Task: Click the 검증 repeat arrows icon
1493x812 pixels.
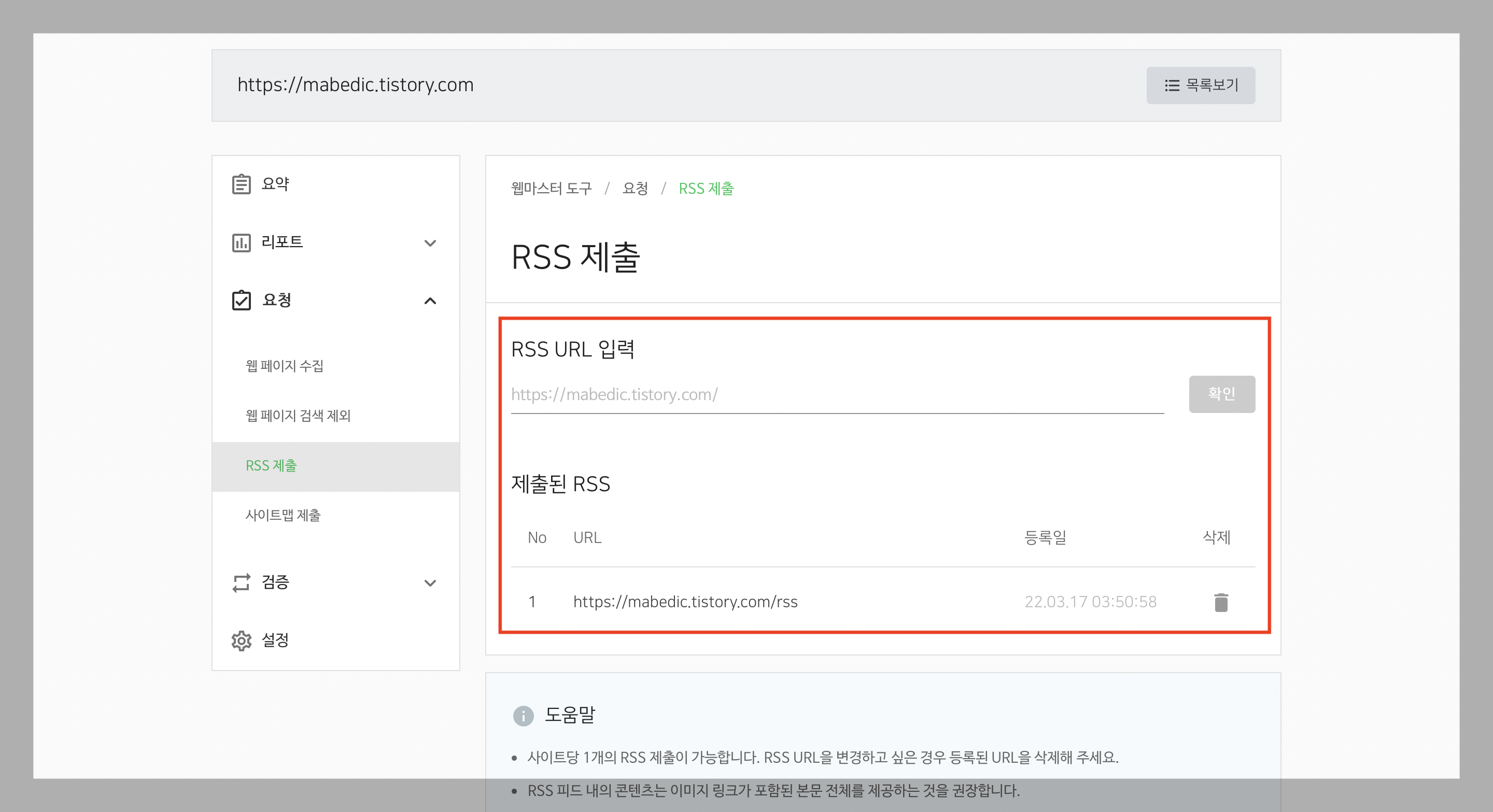Action: coord(241,582)
